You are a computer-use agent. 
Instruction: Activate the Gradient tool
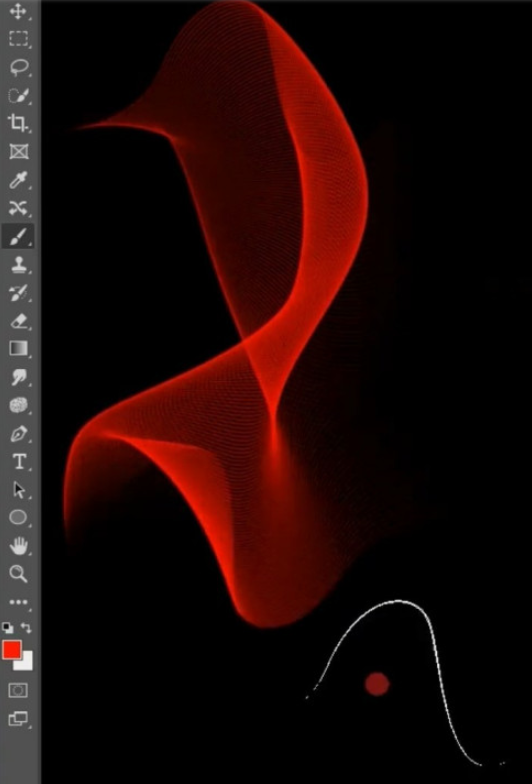18,348
